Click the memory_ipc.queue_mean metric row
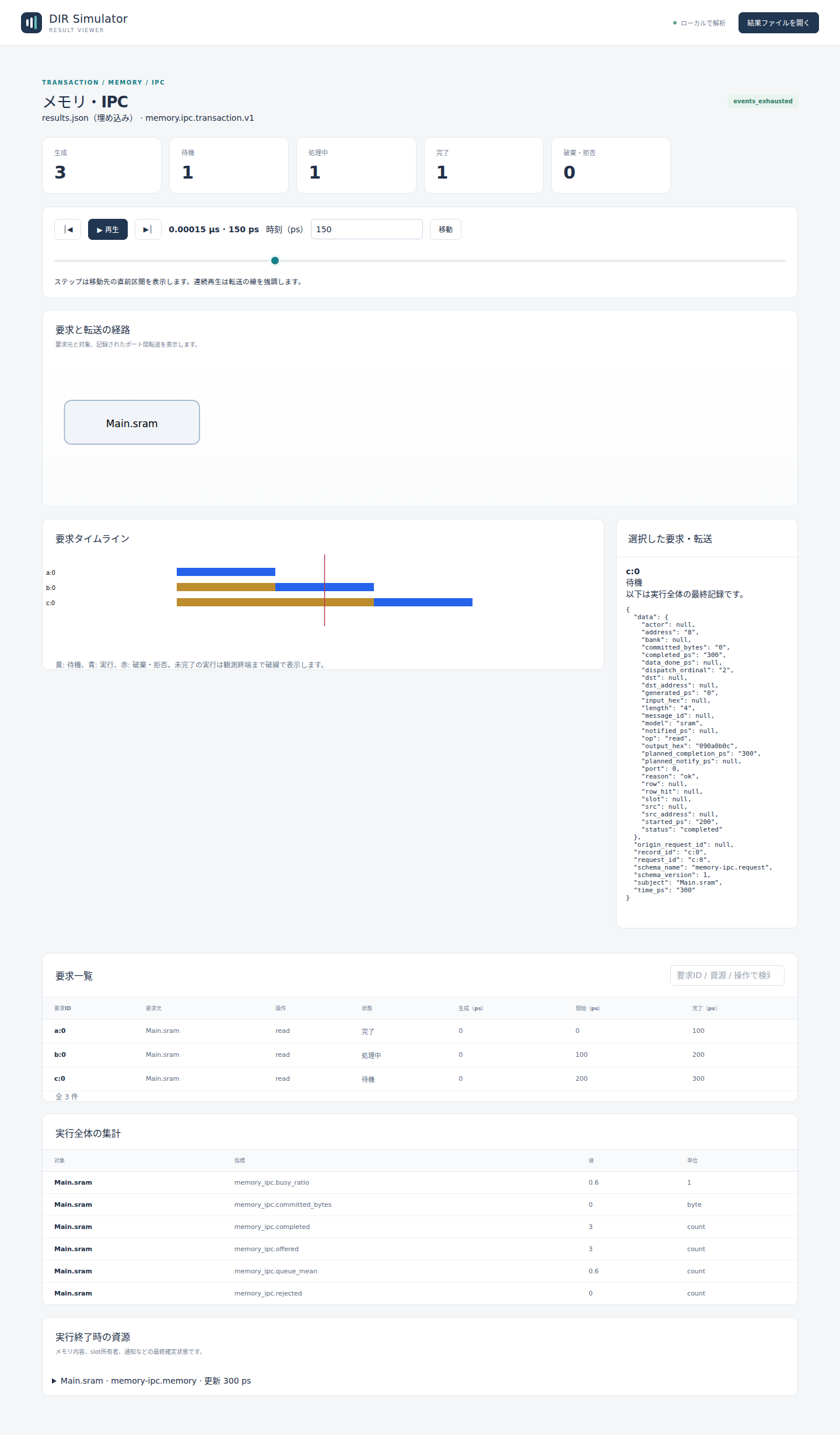The height and width of the screenshot is (1435, 840). tap(420, 1272)
